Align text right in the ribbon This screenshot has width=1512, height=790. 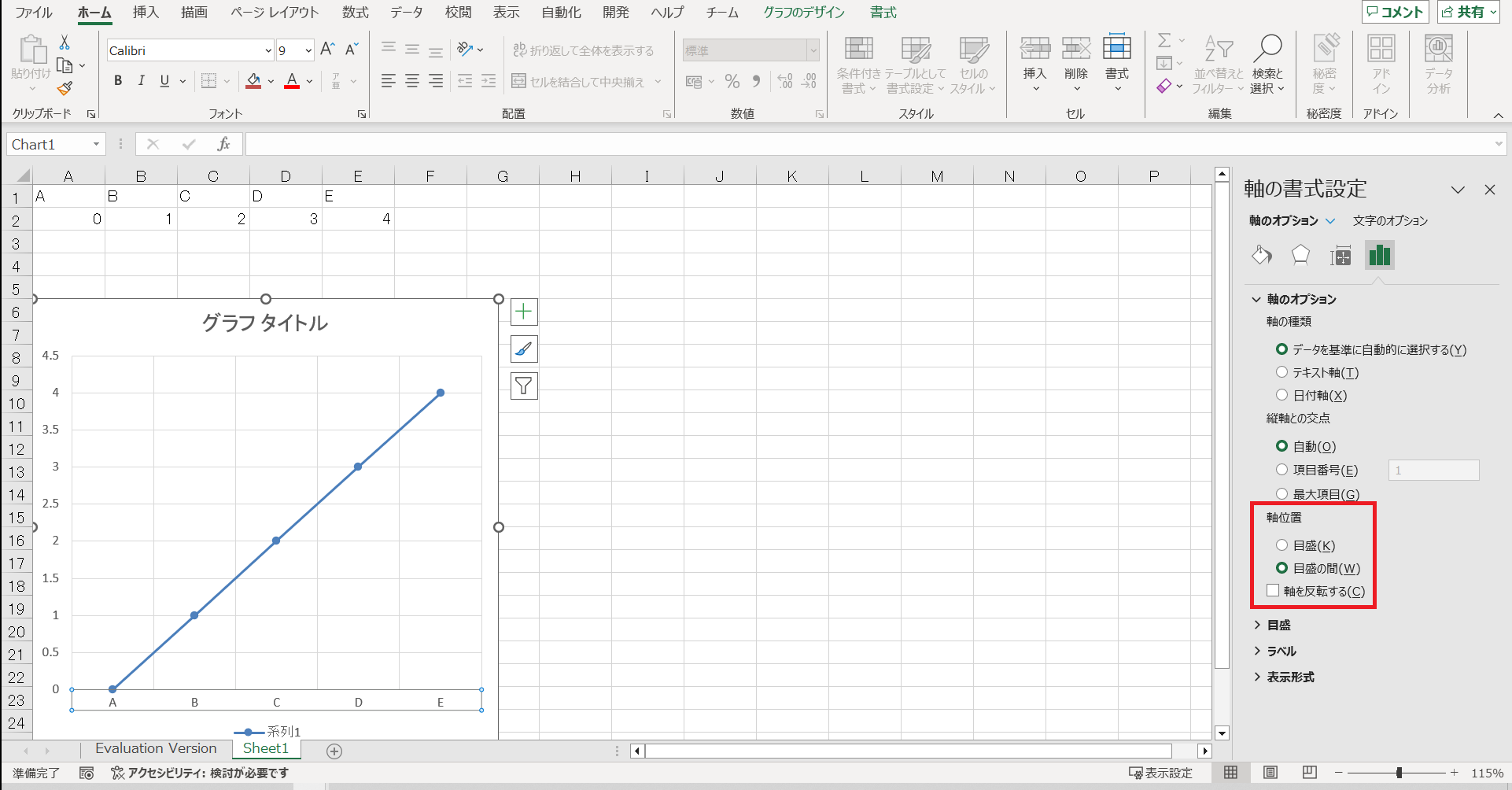coord(435,81)
